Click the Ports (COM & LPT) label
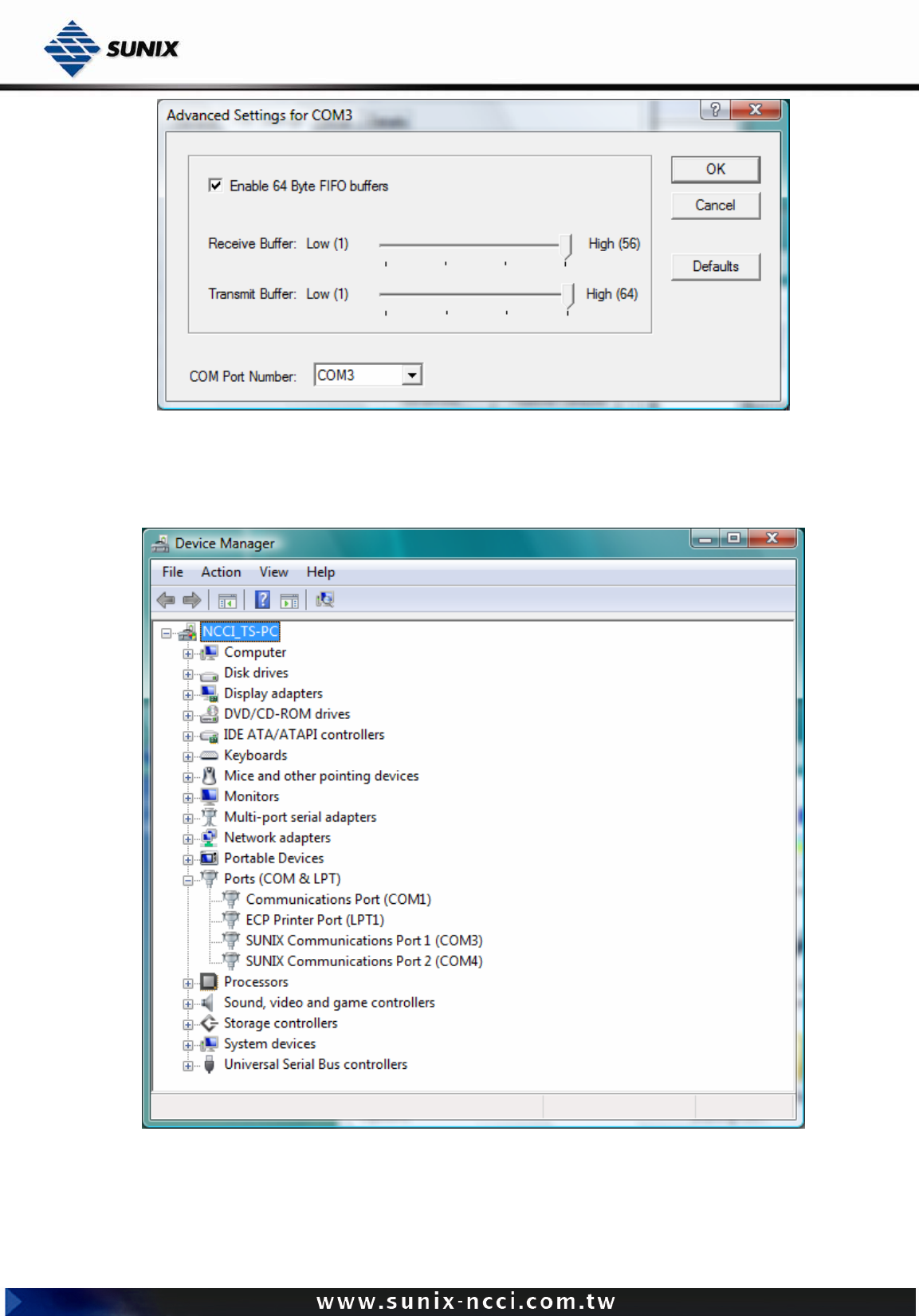This screenshot has height=1316, width=919. [282, 878]
